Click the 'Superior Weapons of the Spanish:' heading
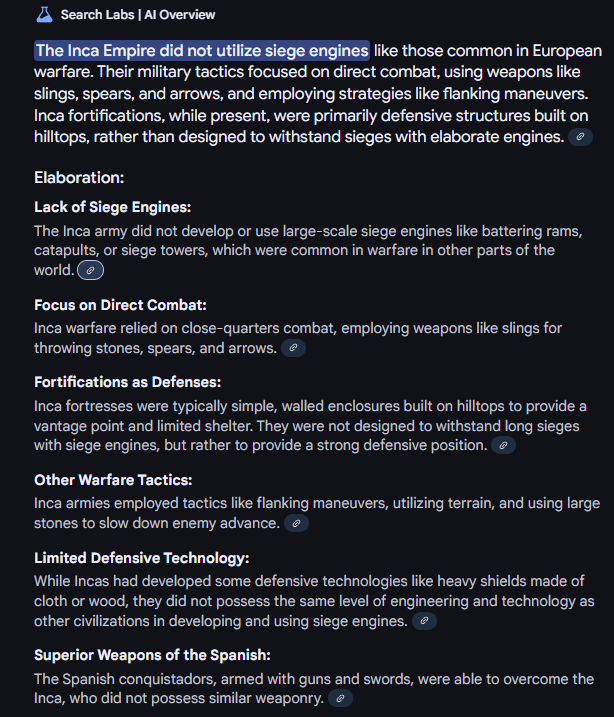 tap(152, 655)
